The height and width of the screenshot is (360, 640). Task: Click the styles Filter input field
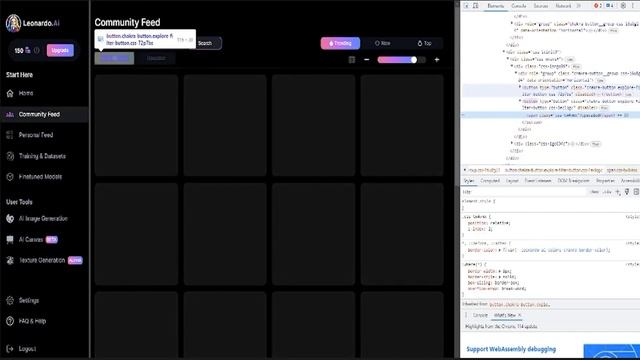click(524, 192)
